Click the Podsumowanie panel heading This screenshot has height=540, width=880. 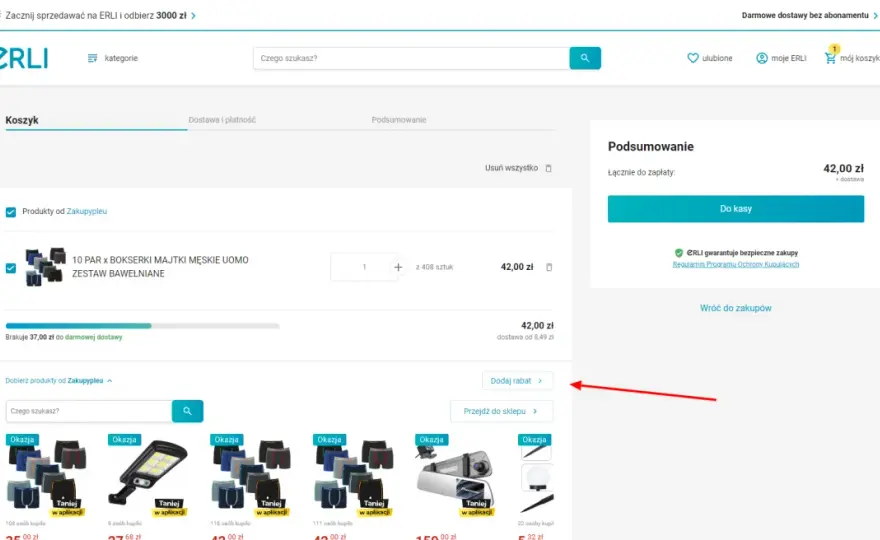coord(651,147)
